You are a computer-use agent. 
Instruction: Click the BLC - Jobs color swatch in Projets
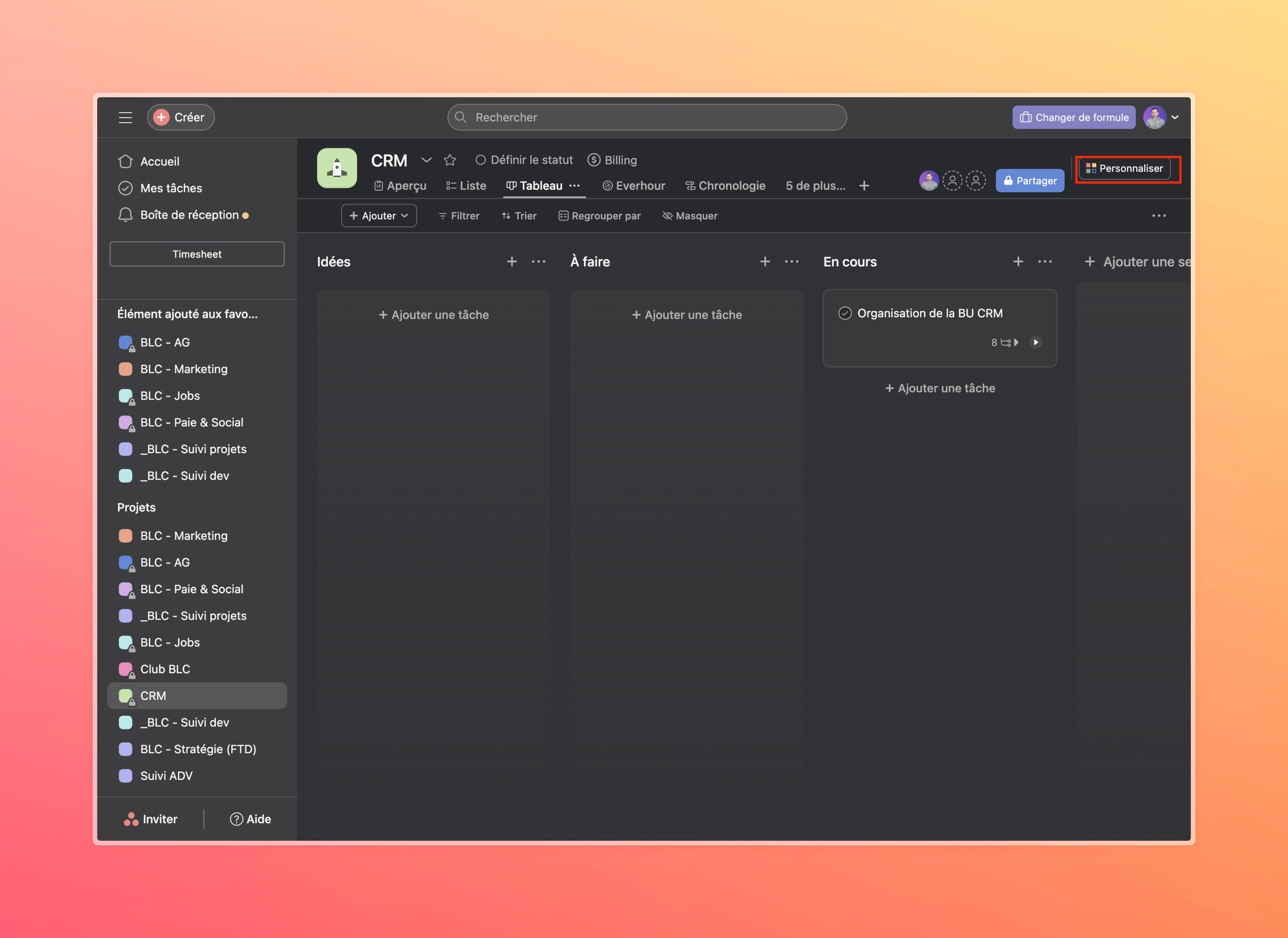pyautogui.click(x=126, y=642)
